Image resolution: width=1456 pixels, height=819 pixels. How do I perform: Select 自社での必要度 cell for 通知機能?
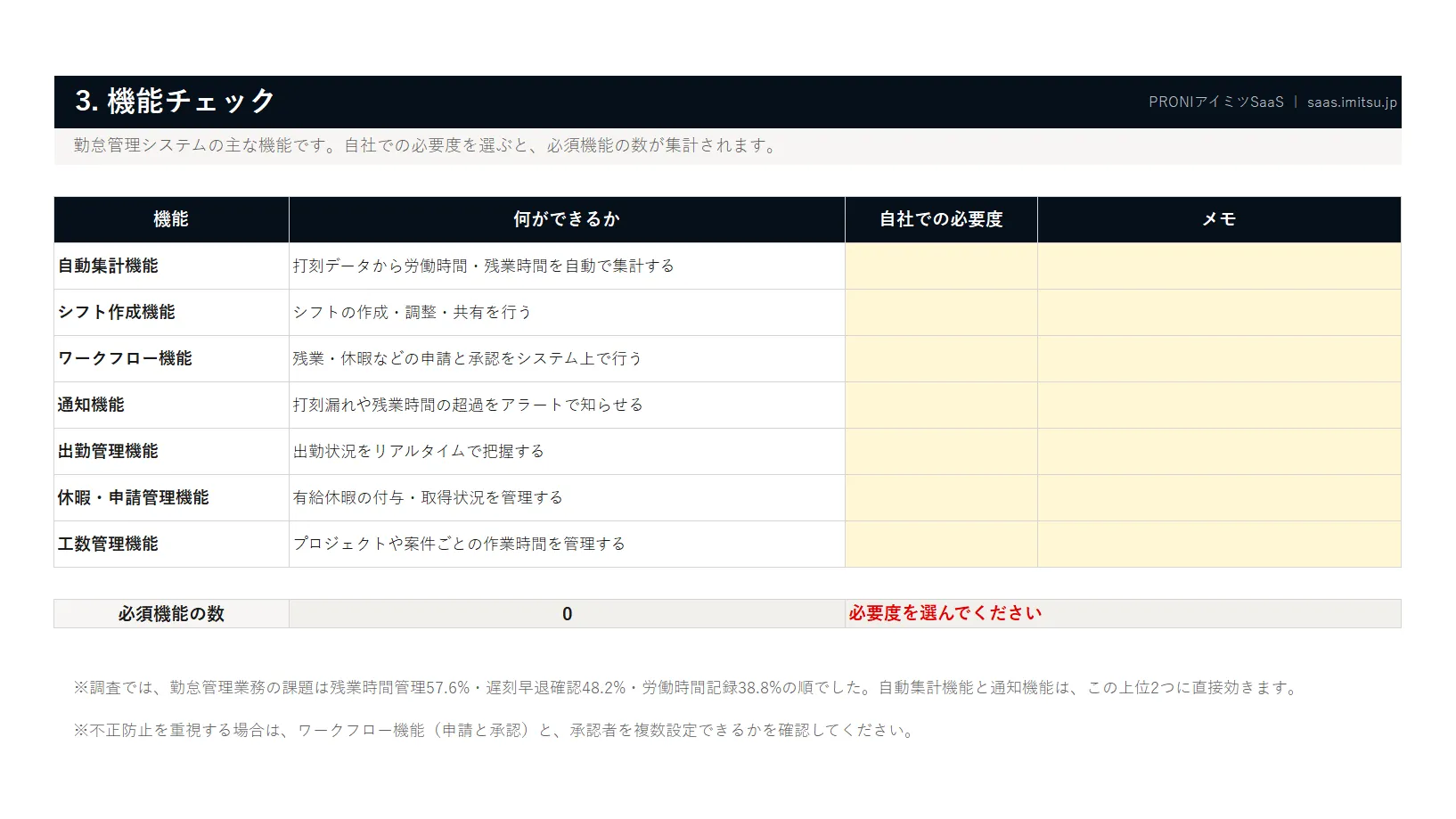[941, 405]
